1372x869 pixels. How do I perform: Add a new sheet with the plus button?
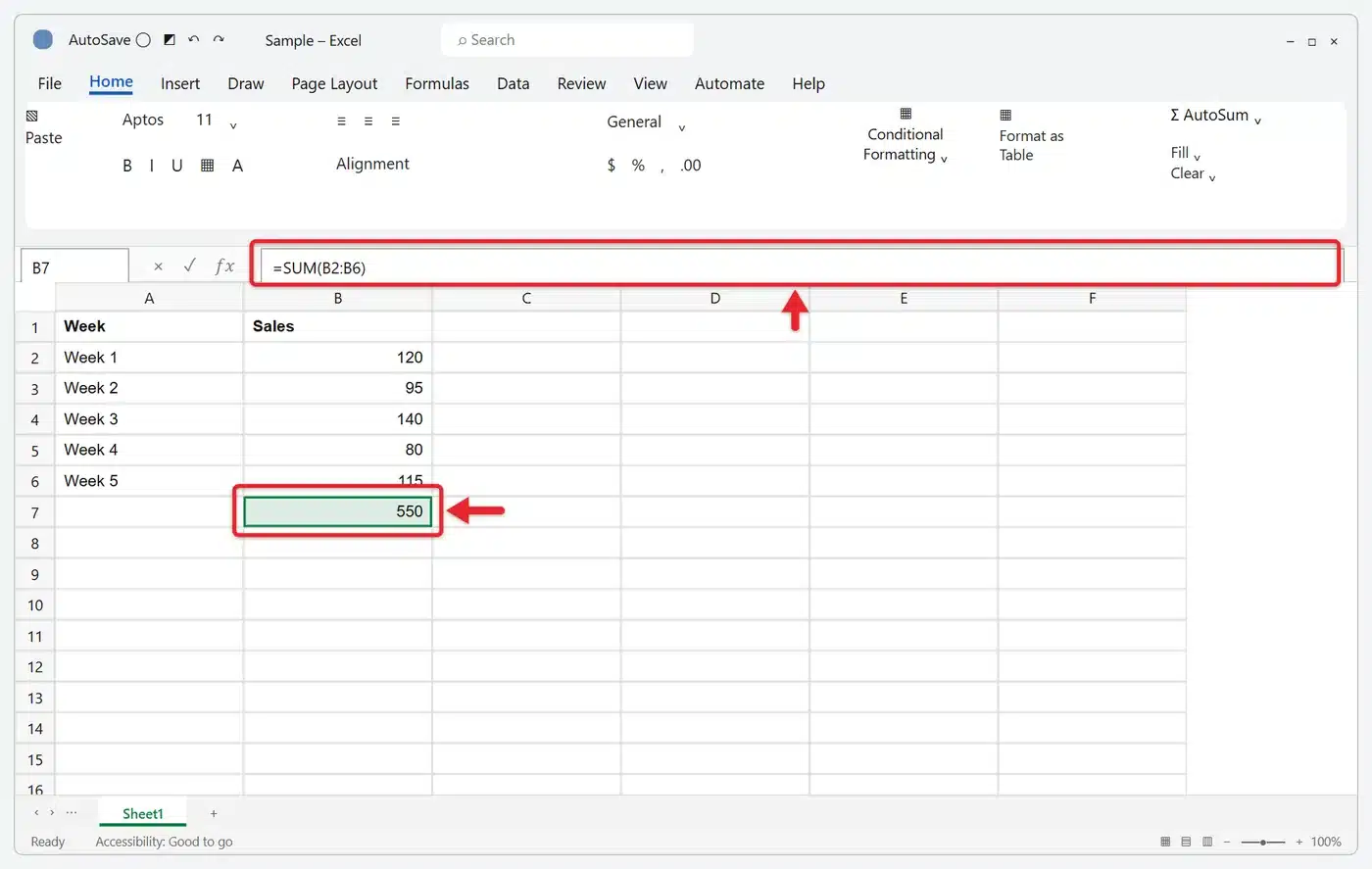tap(214, 814)
